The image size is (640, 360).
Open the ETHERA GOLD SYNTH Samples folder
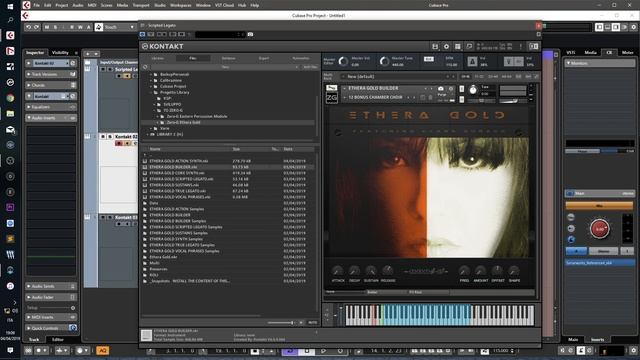(x=176, y=239)
